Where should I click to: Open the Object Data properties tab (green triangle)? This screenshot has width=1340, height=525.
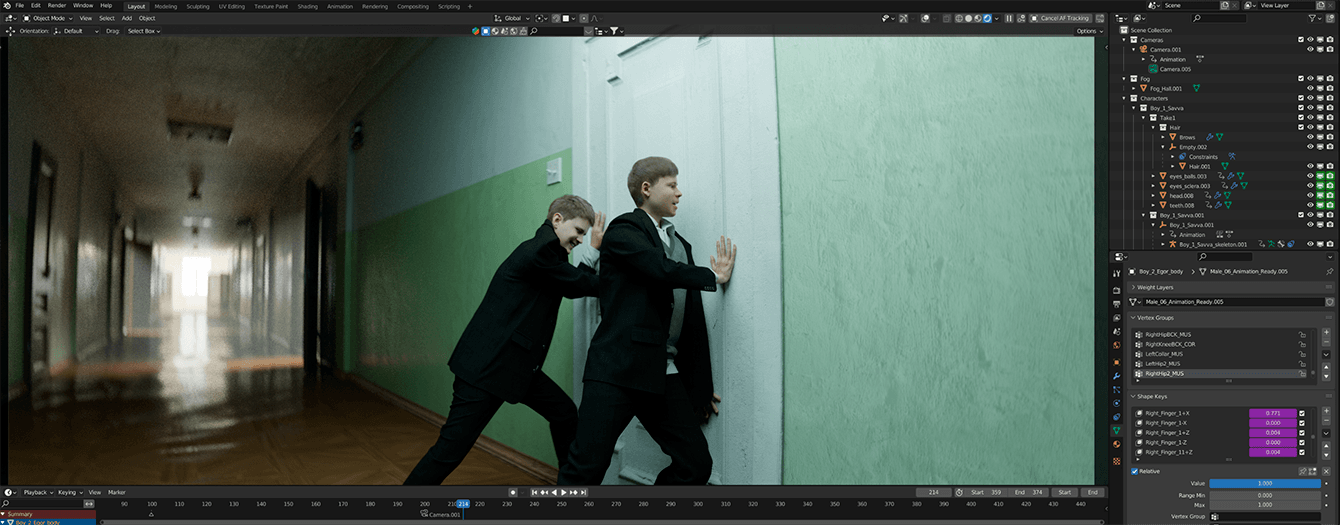coord(1117,430)
